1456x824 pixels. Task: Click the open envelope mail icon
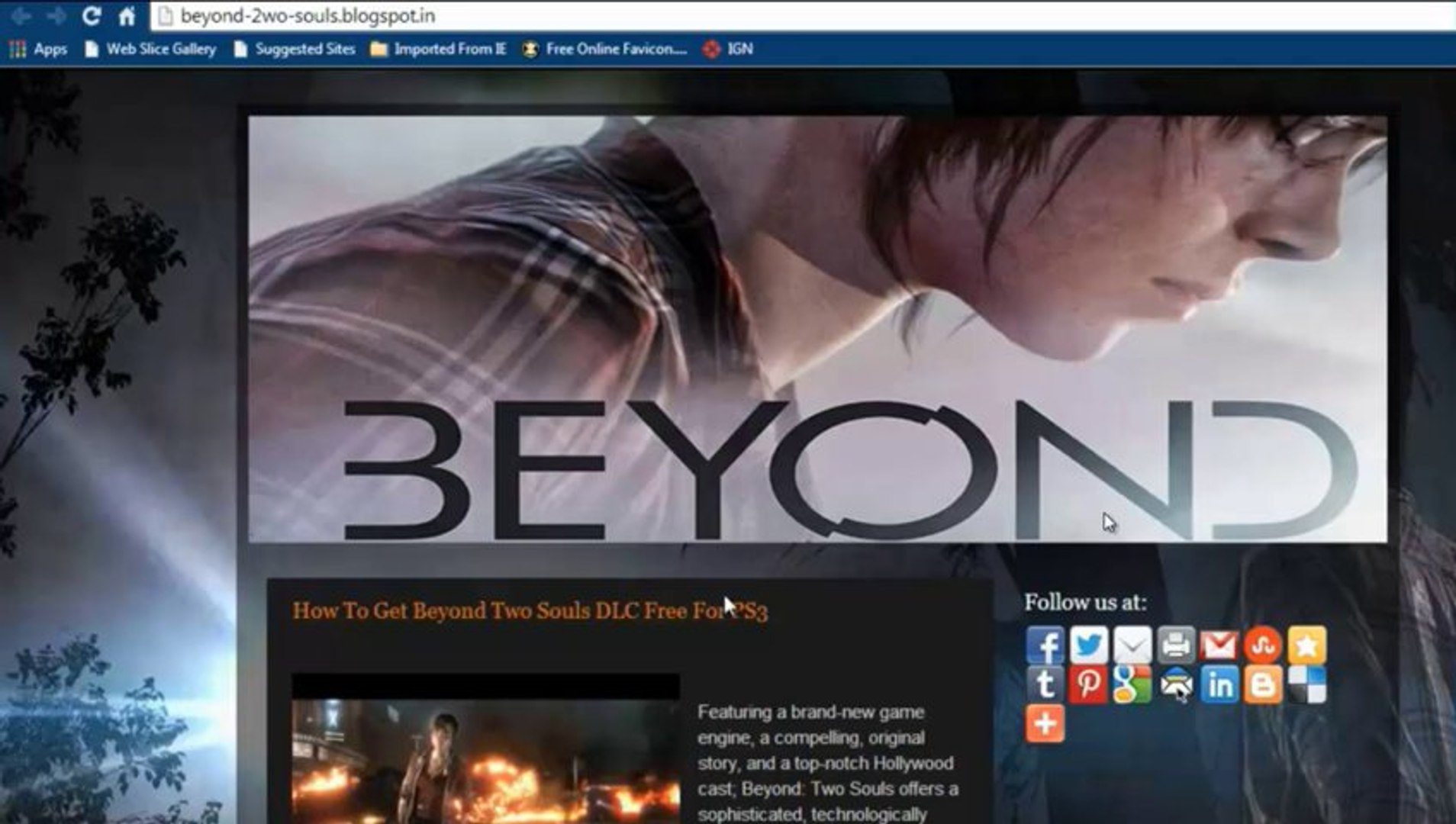coord(1176,684)
